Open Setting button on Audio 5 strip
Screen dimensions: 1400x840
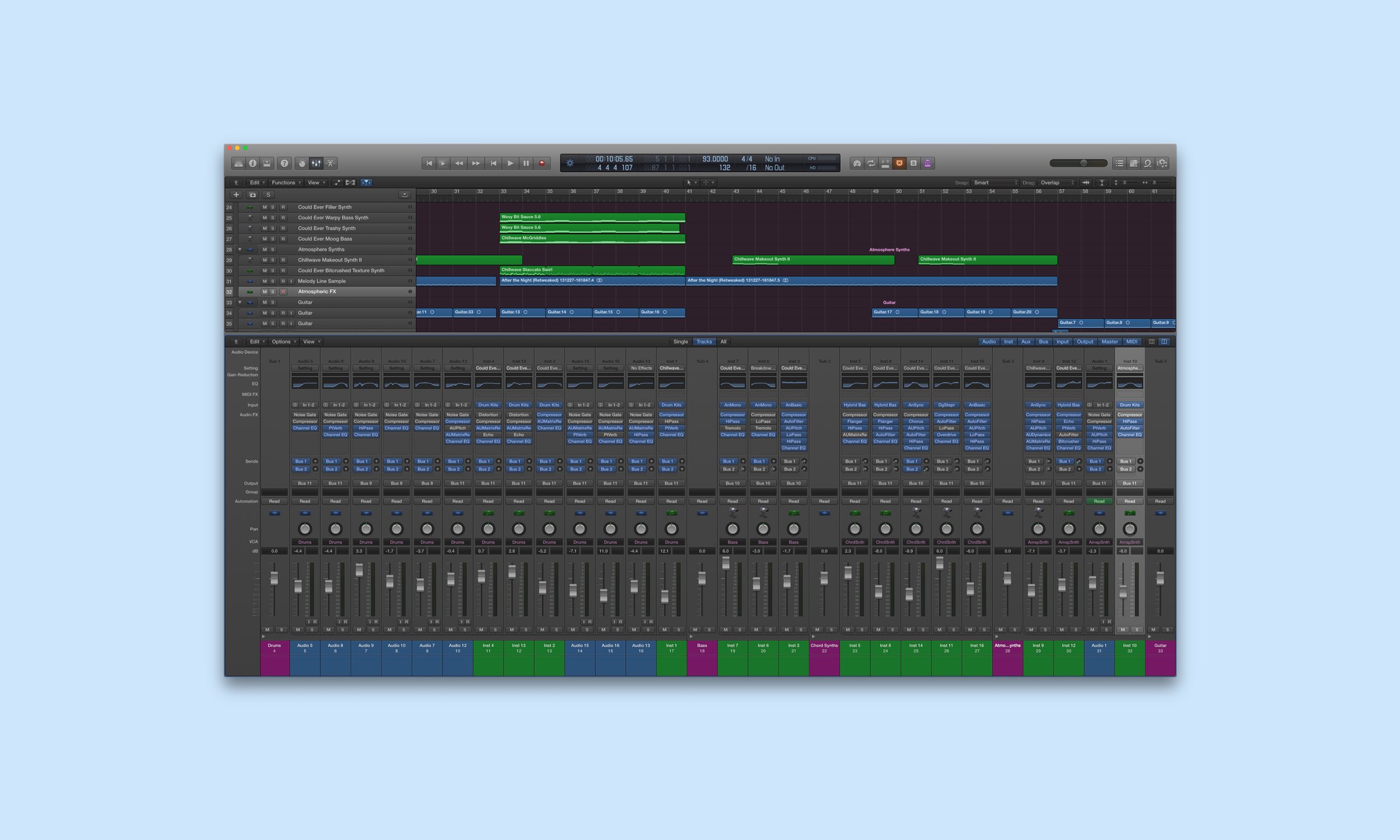click(x=305, y=368)
